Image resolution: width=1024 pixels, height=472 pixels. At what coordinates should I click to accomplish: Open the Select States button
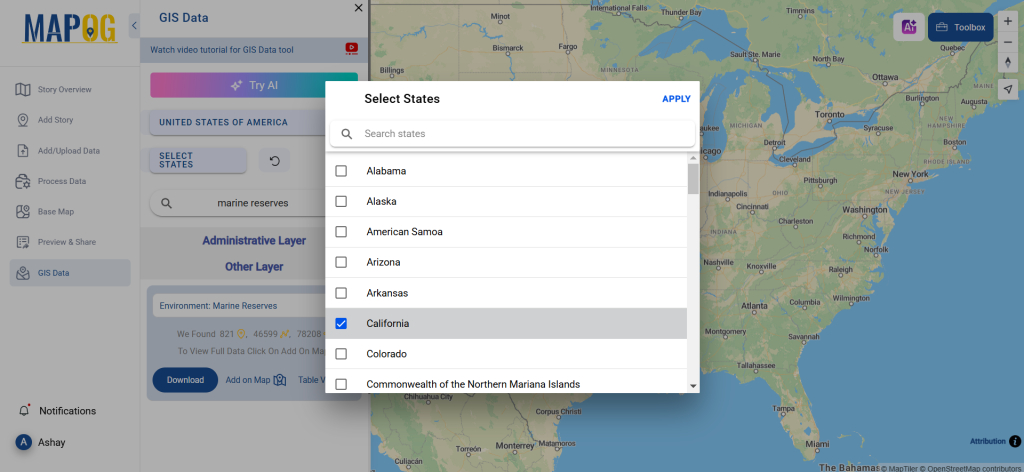tap(198, 160)
